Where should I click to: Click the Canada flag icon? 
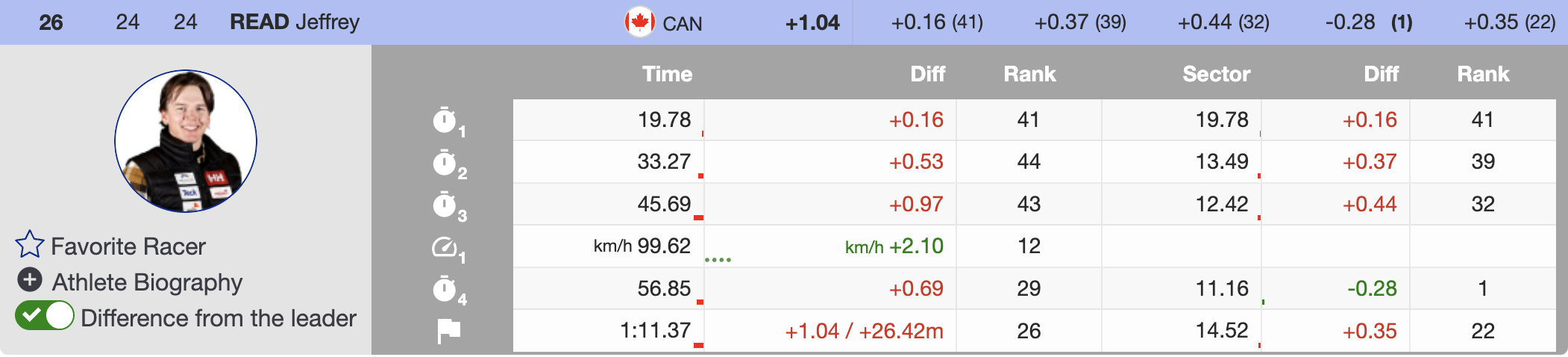(x=639, y=22)
